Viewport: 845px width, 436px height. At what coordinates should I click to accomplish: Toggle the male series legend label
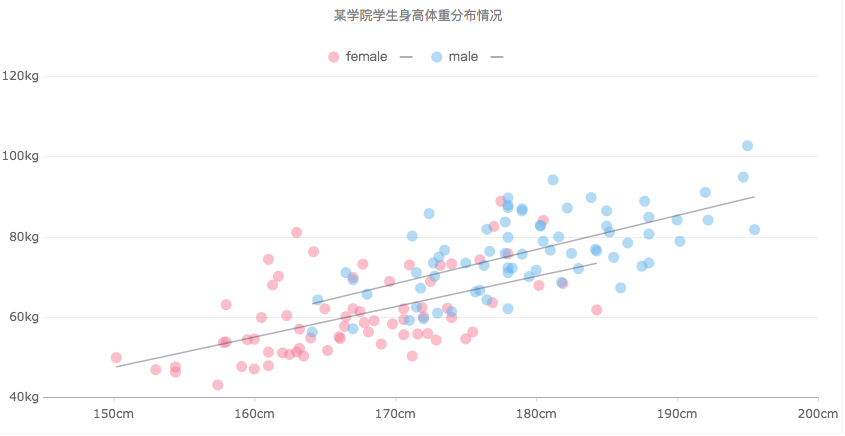point(464,57)
